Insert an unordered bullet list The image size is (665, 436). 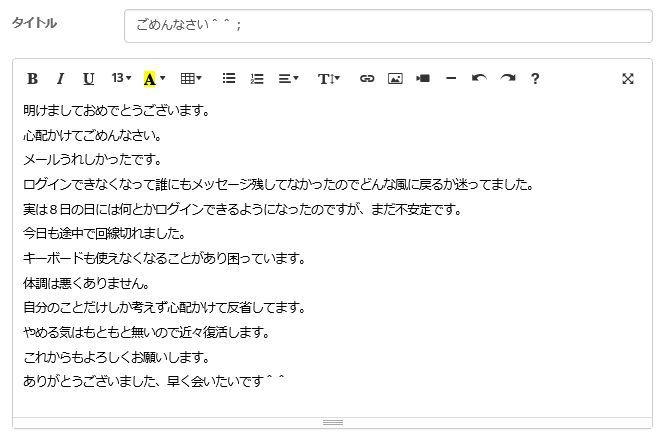[229, 79]
